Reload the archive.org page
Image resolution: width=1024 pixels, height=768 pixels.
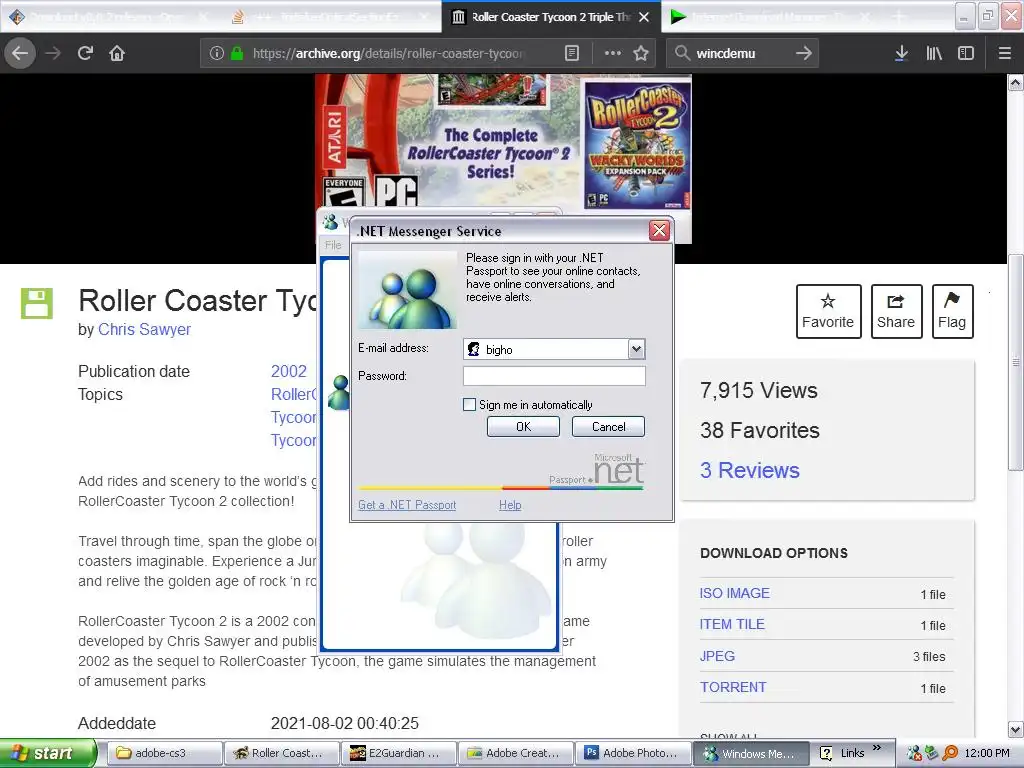[85, 53]
